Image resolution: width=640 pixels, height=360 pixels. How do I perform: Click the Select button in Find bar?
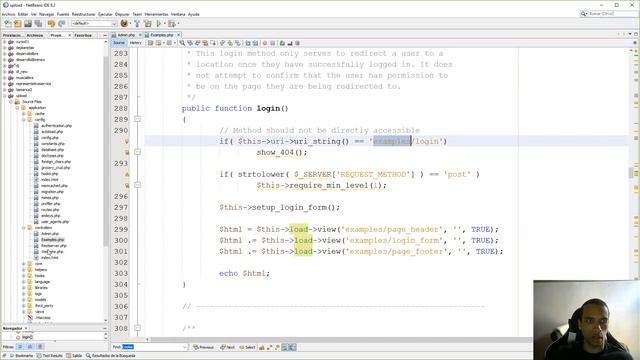[247, 347]
